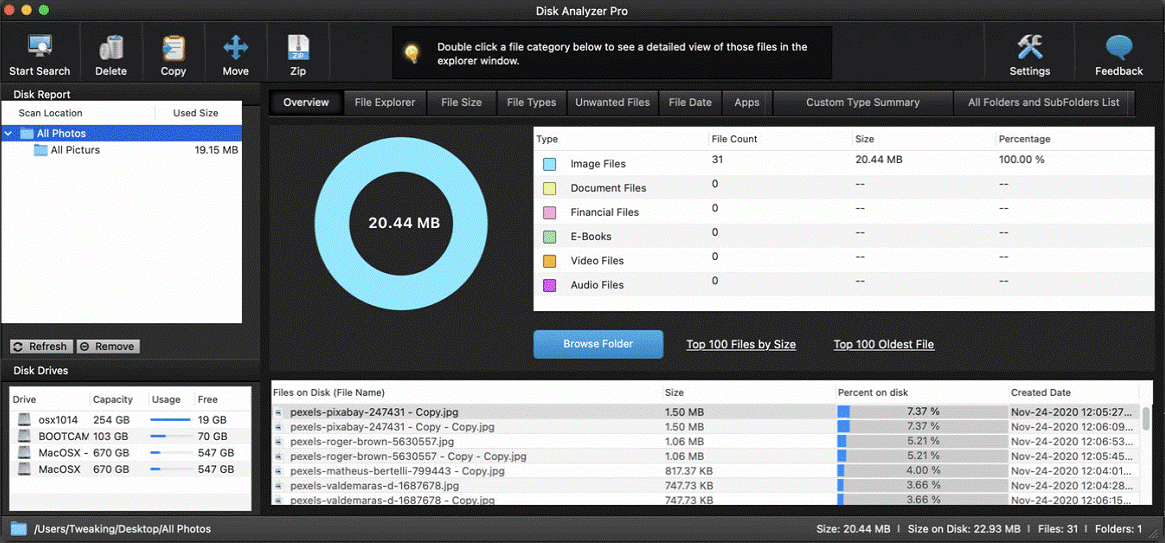Open the File Explorer tab
This screenshot has width=1165, height=543.
point(384,103)
